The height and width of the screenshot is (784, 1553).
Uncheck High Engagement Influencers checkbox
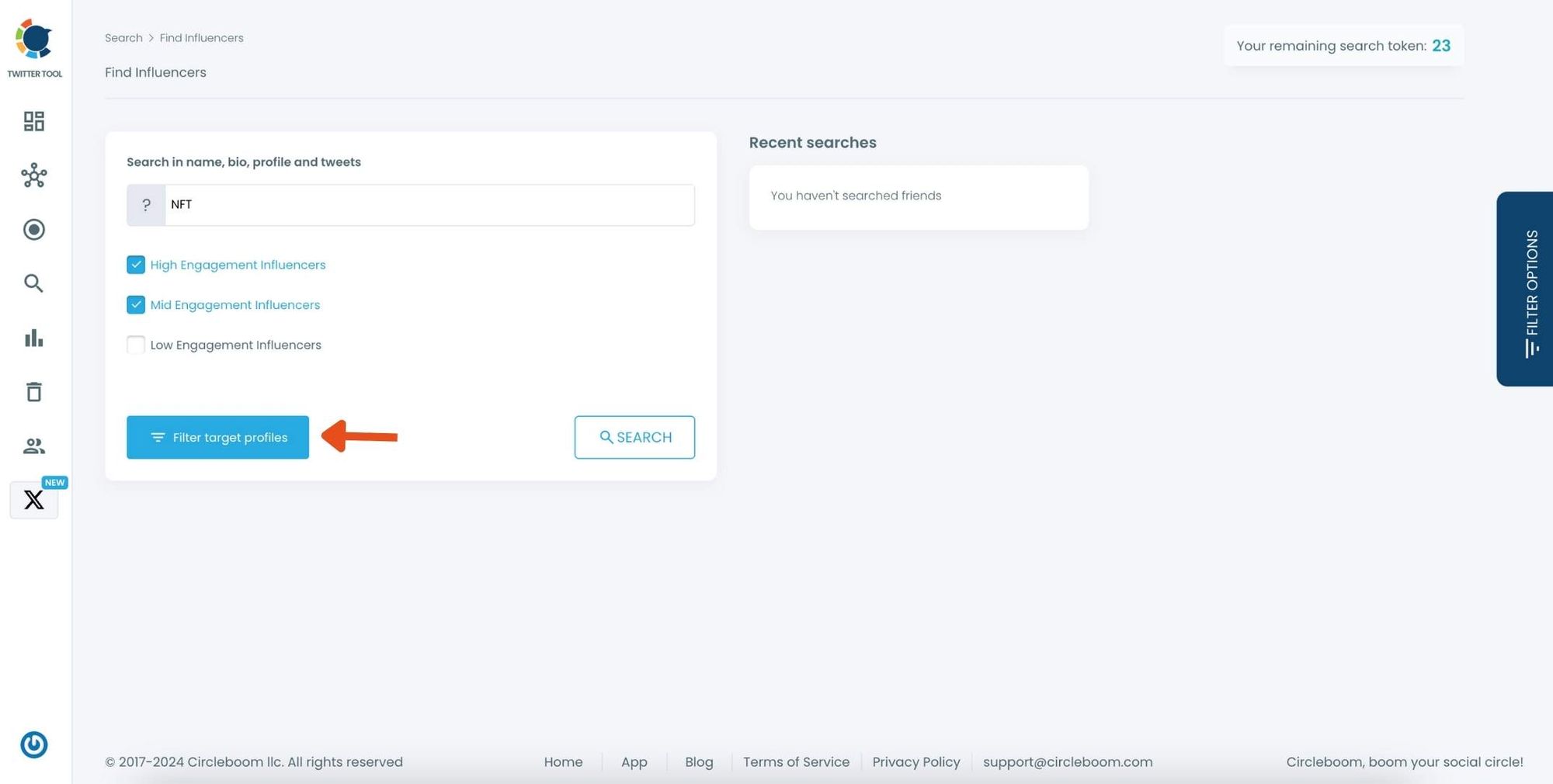coord(136,265)
